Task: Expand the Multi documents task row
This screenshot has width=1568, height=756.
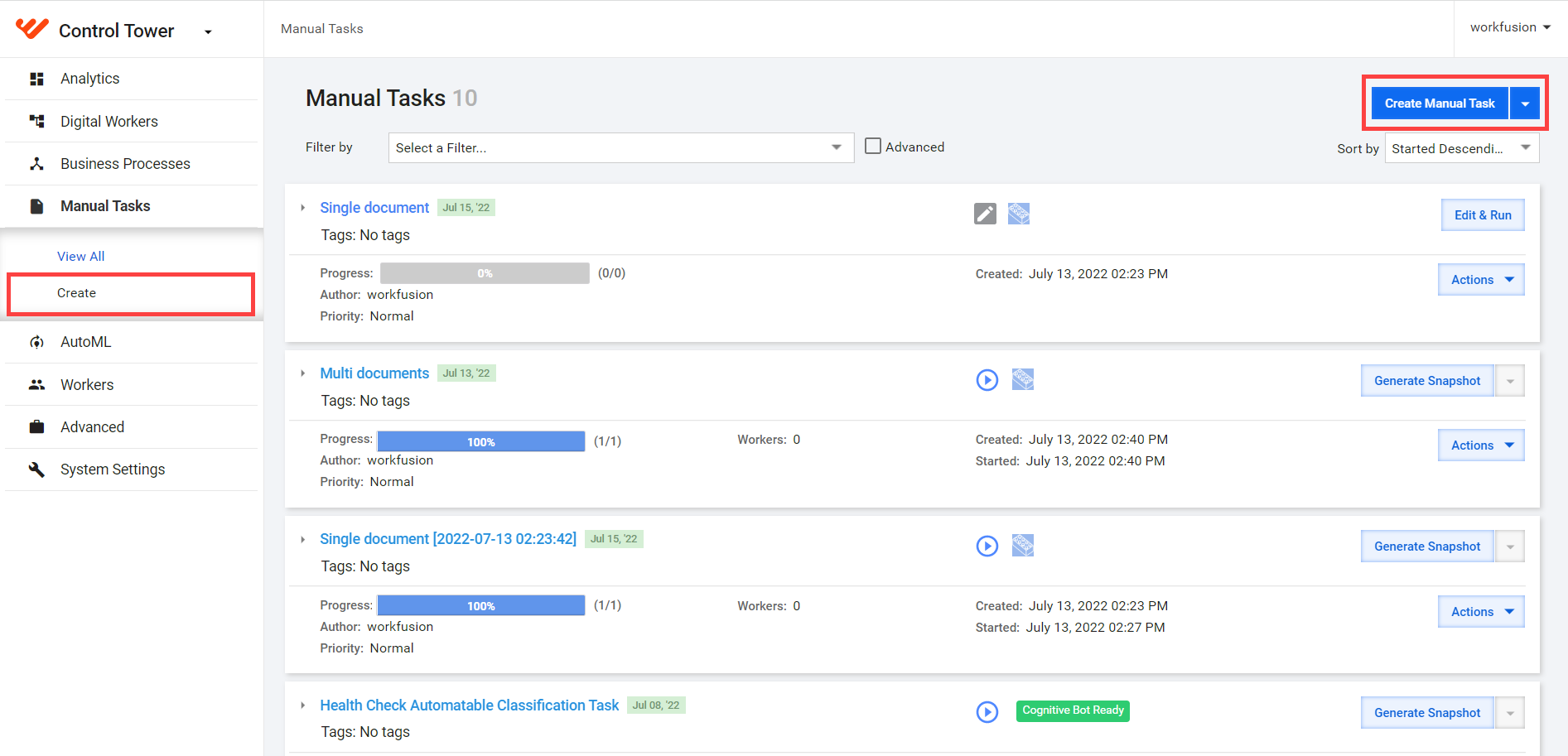Action: pyautogui.click(x=303, y=373)
